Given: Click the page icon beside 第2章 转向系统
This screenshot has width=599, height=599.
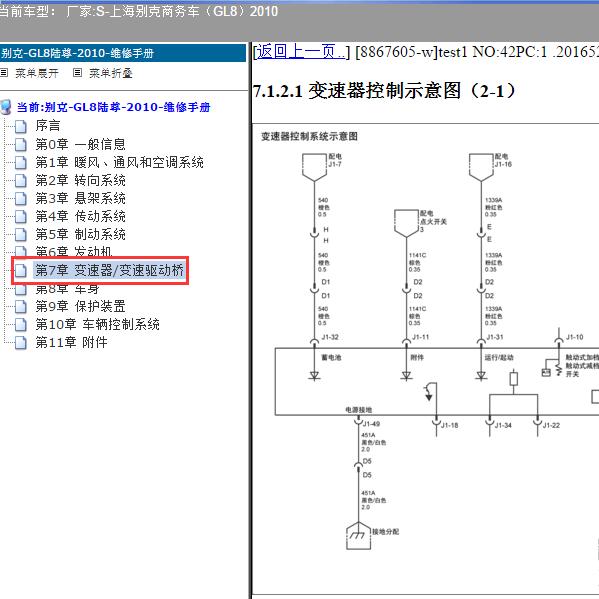Looking at the screenshot, I should pos(21,181).
